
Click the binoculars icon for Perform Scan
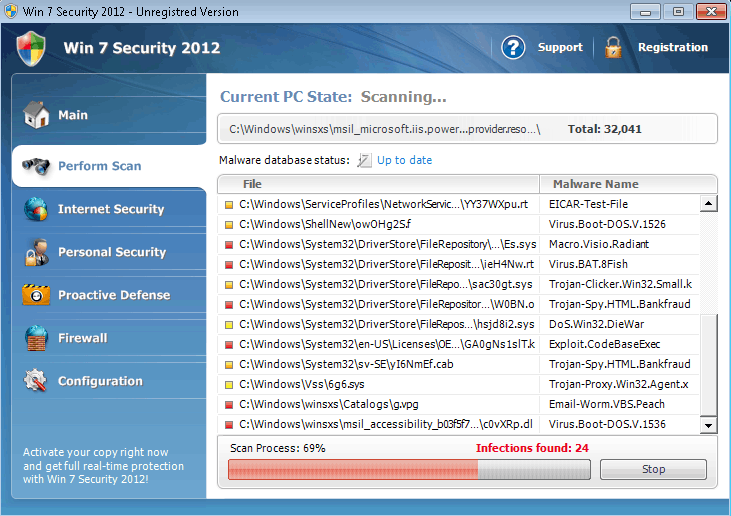(x=36, y=166)
